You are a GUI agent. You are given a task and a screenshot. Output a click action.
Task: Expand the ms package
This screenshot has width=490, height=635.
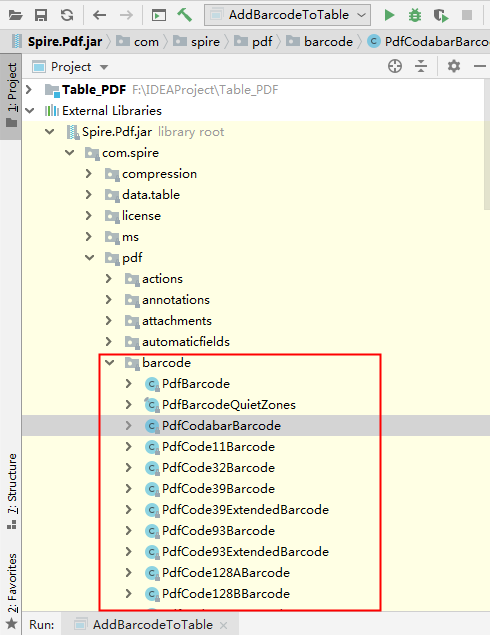(89, 237)
